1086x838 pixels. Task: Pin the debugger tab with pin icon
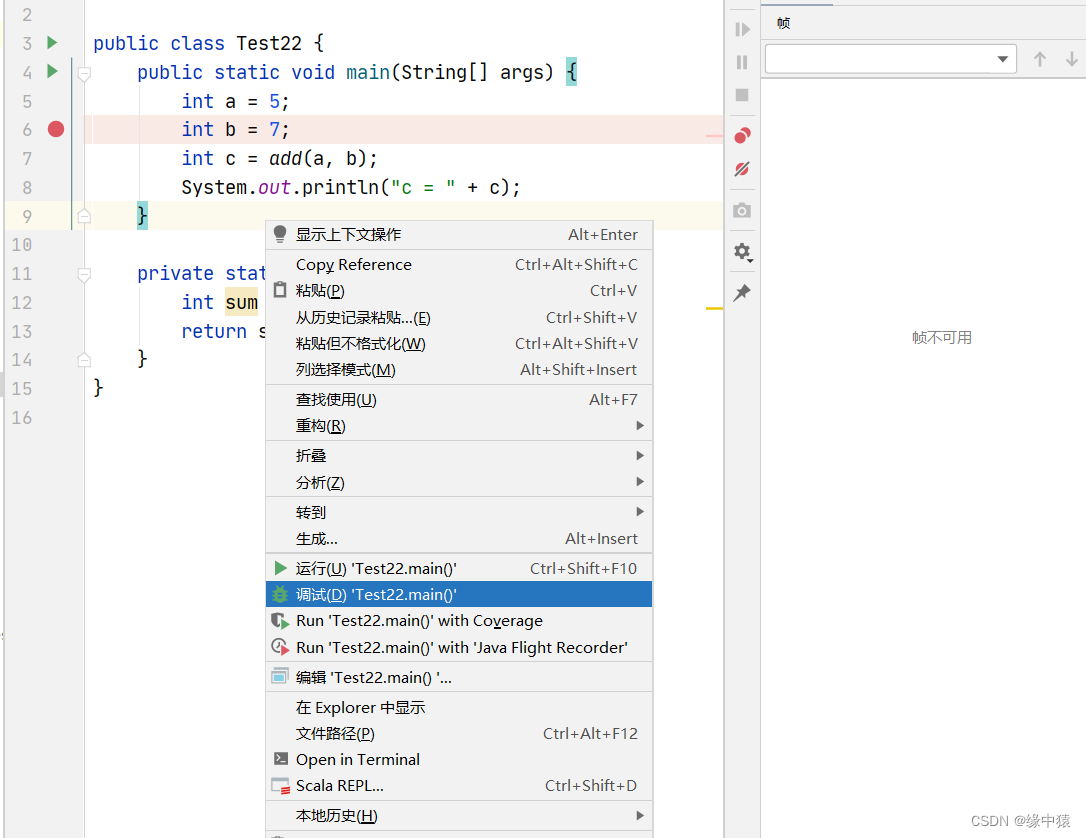(742, 293)
